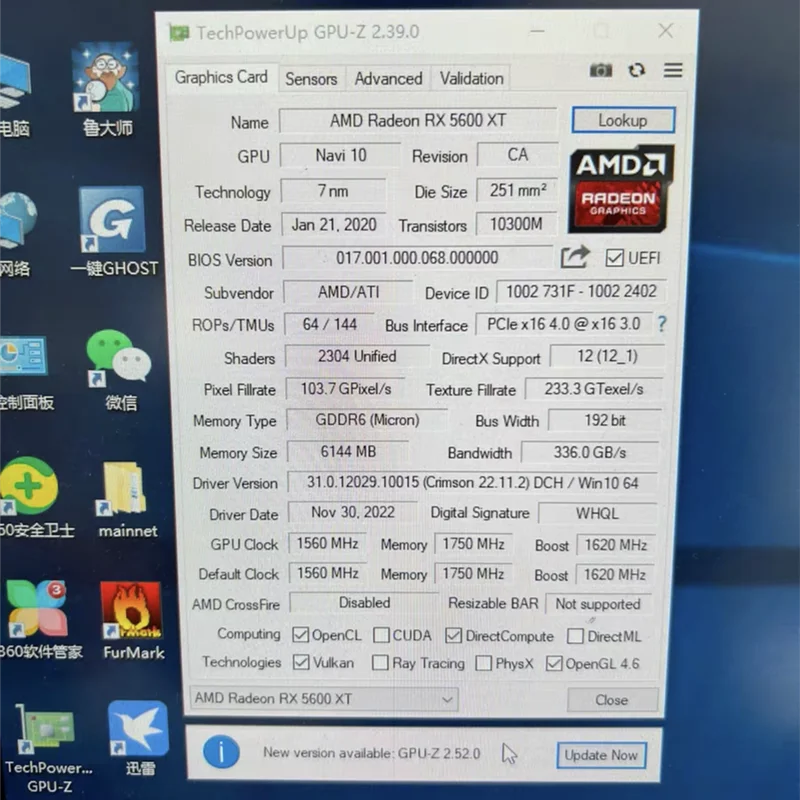Click the Lookup button
The height and width of the screenshot is (800, 800).
point(623,120)
